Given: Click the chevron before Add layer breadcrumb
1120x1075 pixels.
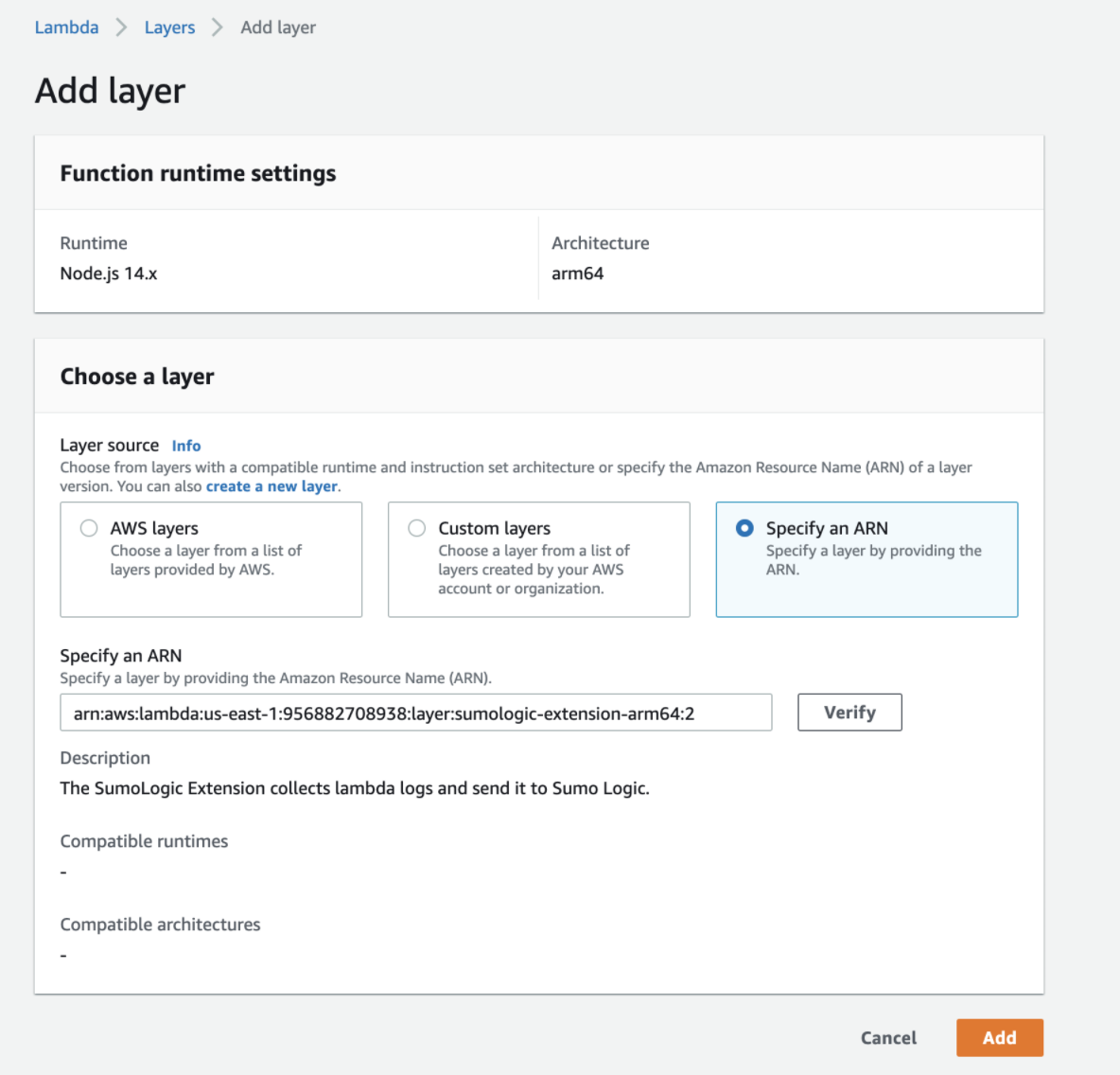Looking at the screenshot, I should [x=218, y=27].
